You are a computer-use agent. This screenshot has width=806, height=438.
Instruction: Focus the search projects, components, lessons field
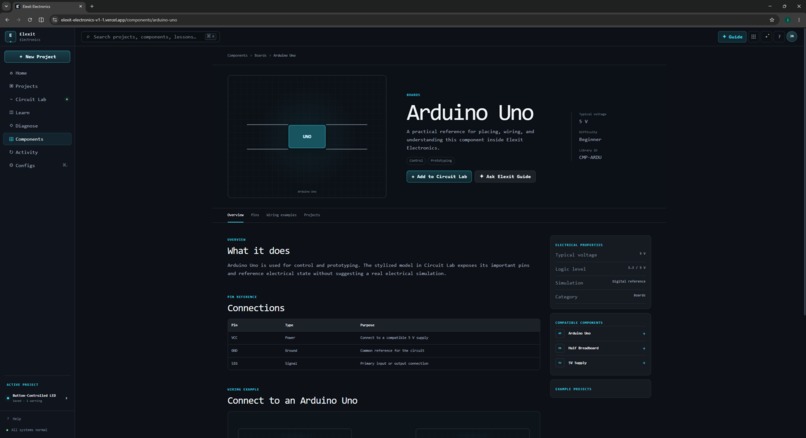(x=150, y=36)
